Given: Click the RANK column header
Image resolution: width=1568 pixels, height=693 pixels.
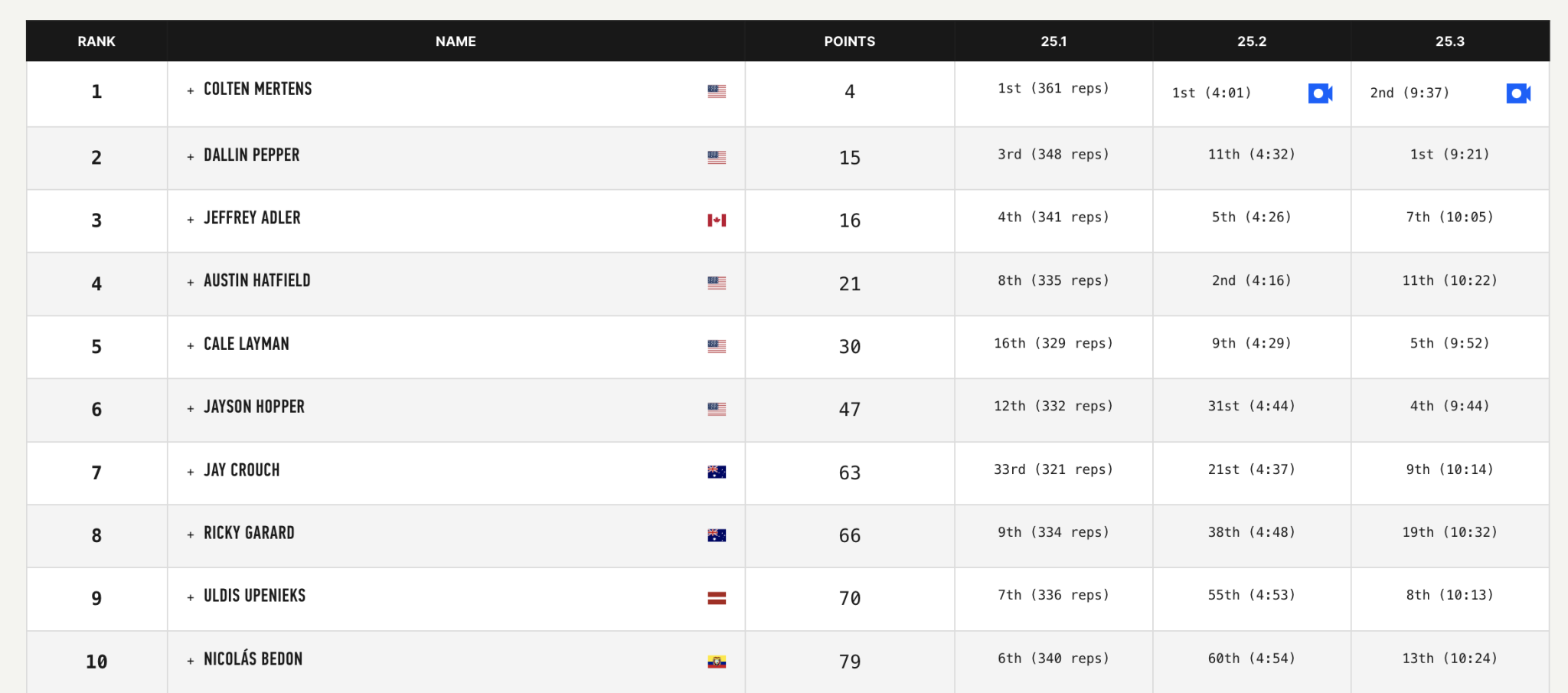Looking at the screenshot, I should [96, 41].
